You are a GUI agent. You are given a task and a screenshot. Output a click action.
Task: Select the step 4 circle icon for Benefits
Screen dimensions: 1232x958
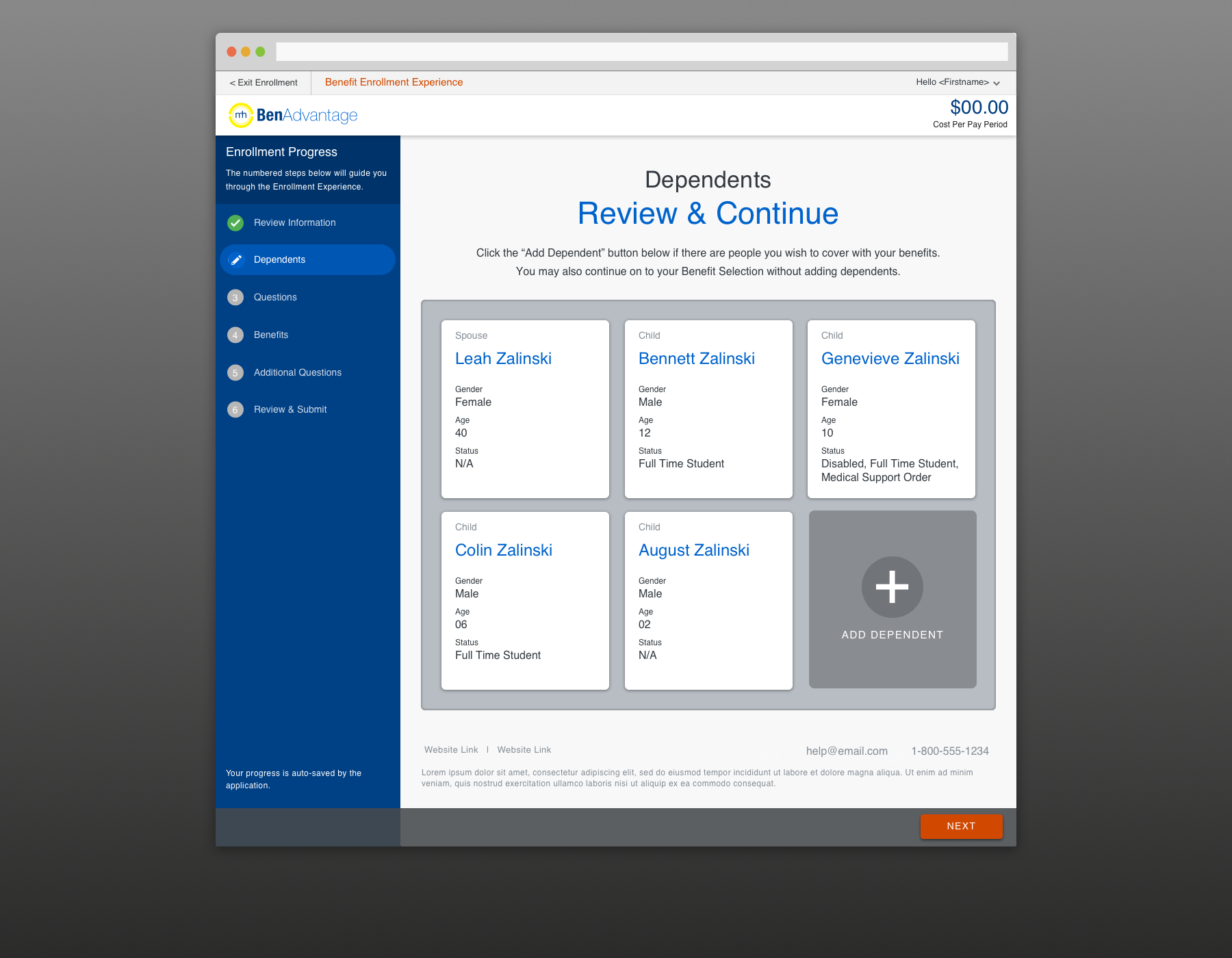pyautogui.click(x=235, y=335)
